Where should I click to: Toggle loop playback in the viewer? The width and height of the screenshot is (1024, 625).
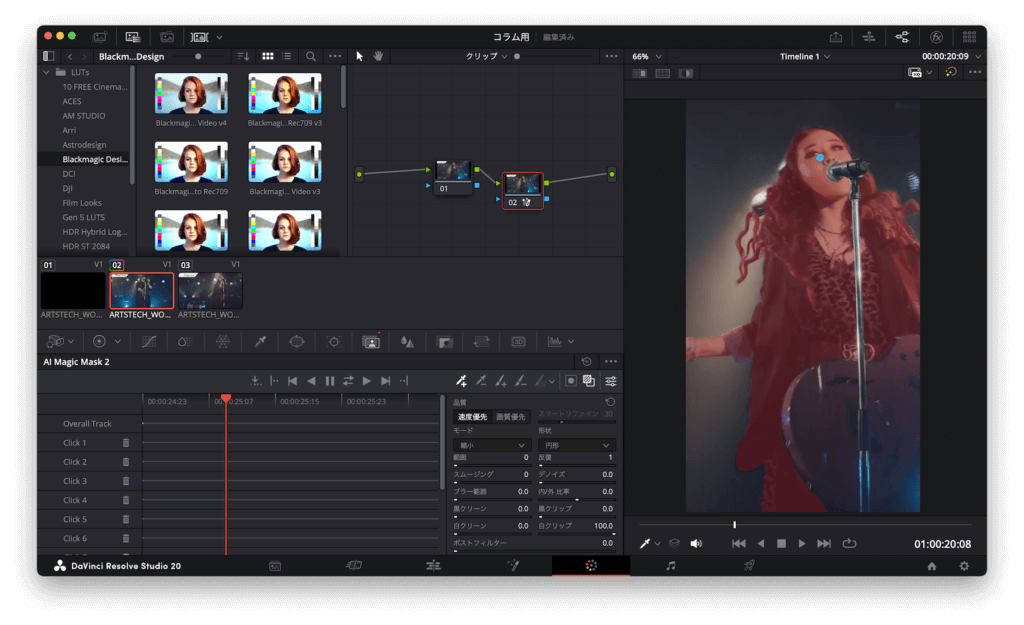point(849,544)
